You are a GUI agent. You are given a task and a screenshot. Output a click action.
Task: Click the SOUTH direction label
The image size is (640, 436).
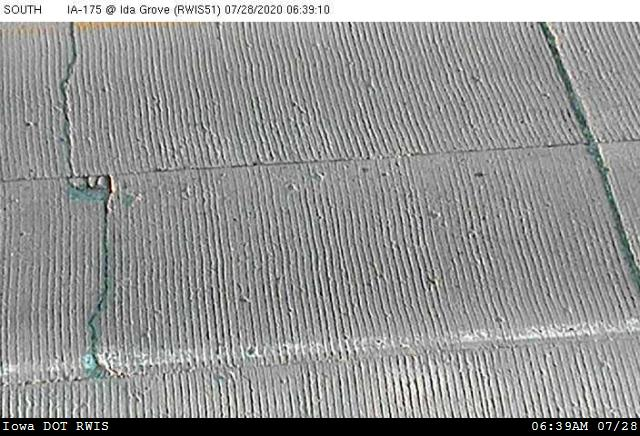tap(20, 9)
